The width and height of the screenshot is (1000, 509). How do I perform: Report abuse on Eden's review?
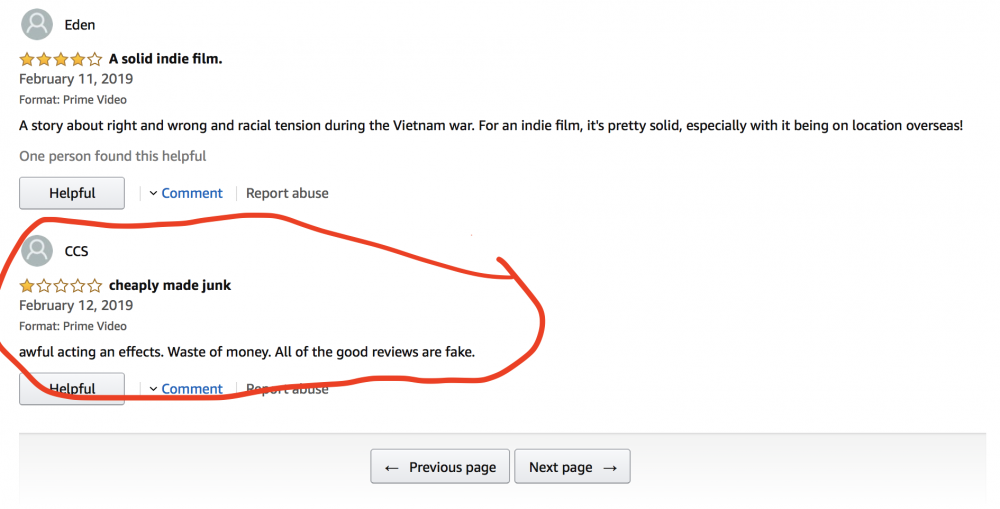tap(287, 193)
